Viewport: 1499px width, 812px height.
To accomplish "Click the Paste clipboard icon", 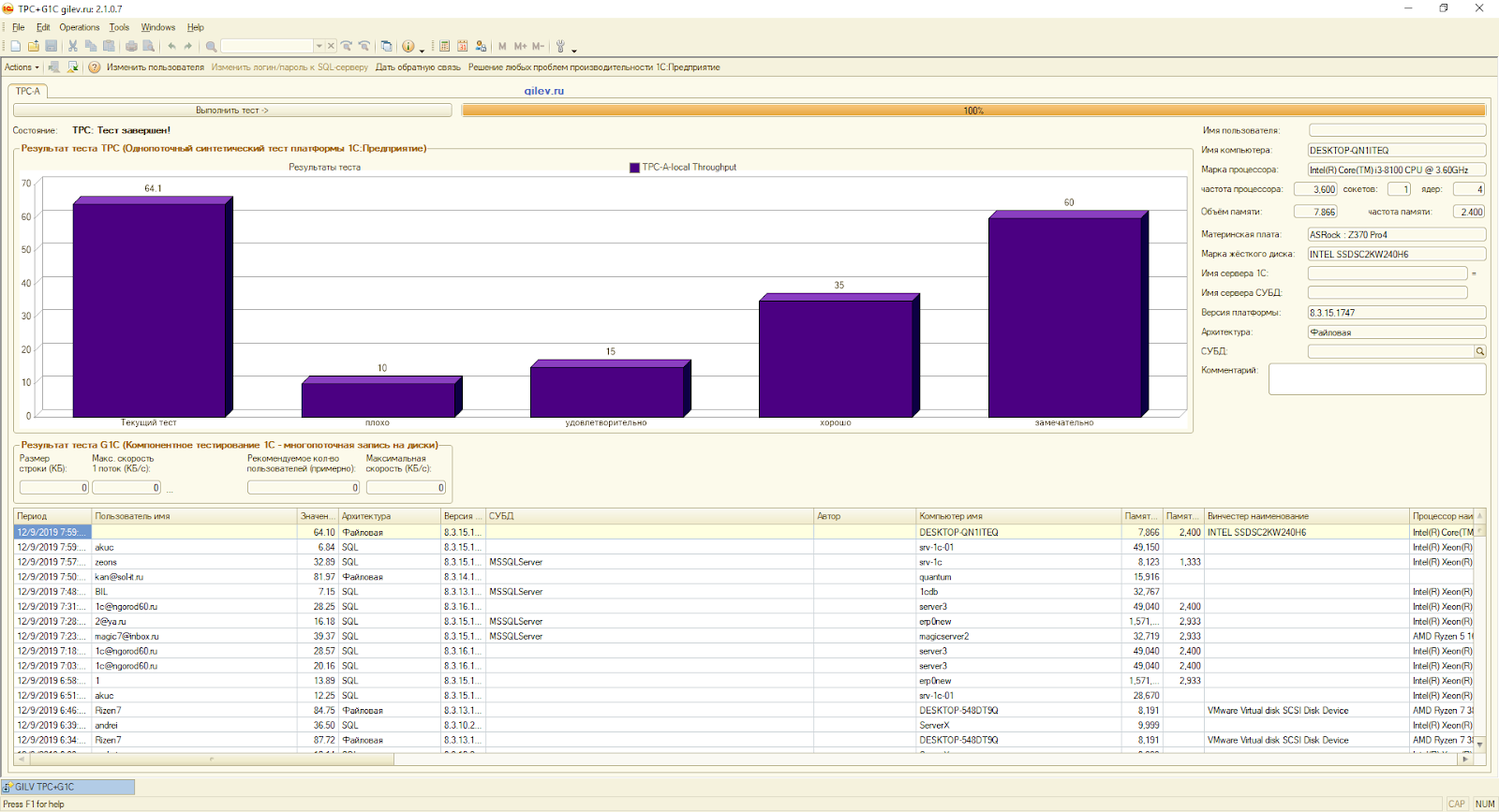I will (x=109, y=46).
